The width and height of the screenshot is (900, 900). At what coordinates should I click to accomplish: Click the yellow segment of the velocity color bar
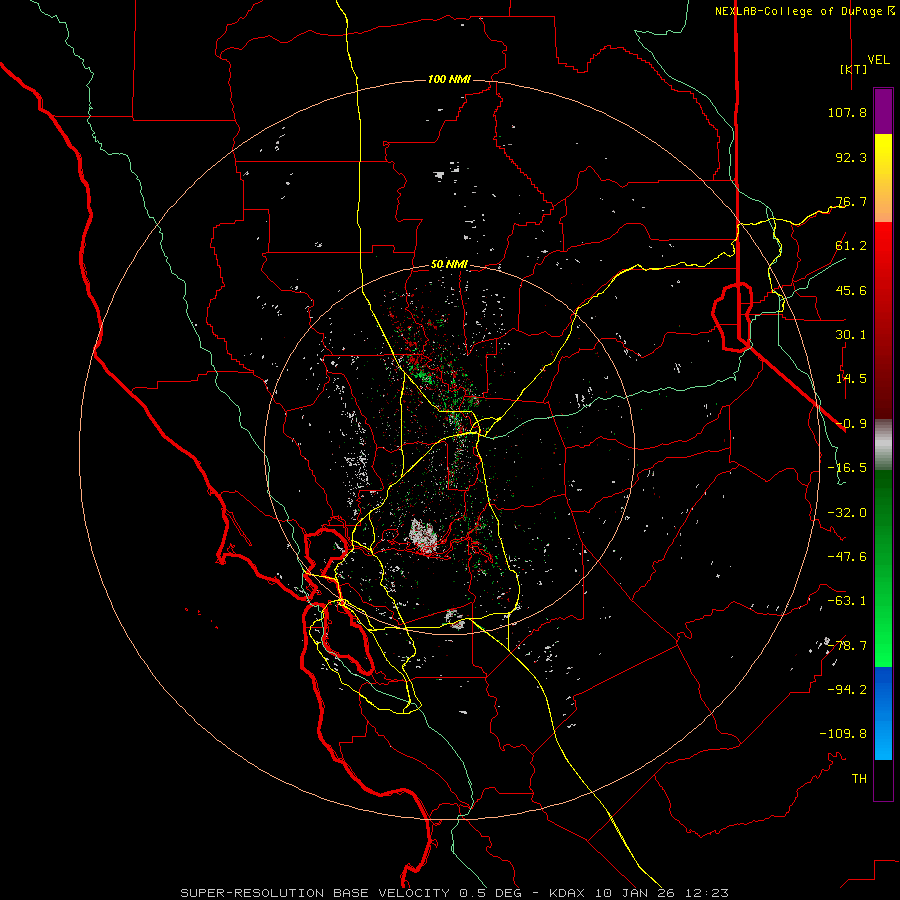(x=883, y=155)
